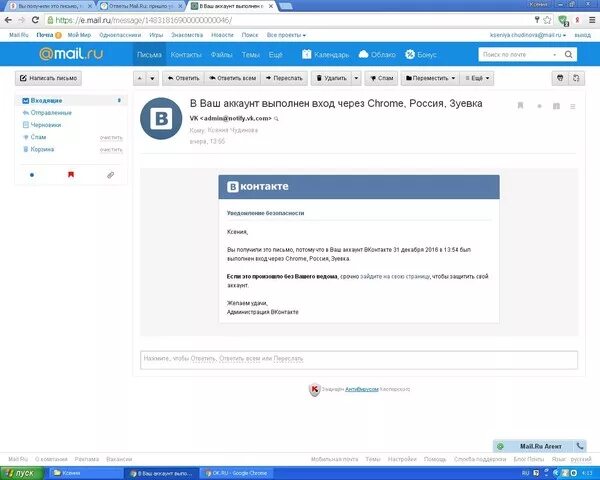
Task: Expand the toolbar Ещё dropdown
Action: pos(477,78)
